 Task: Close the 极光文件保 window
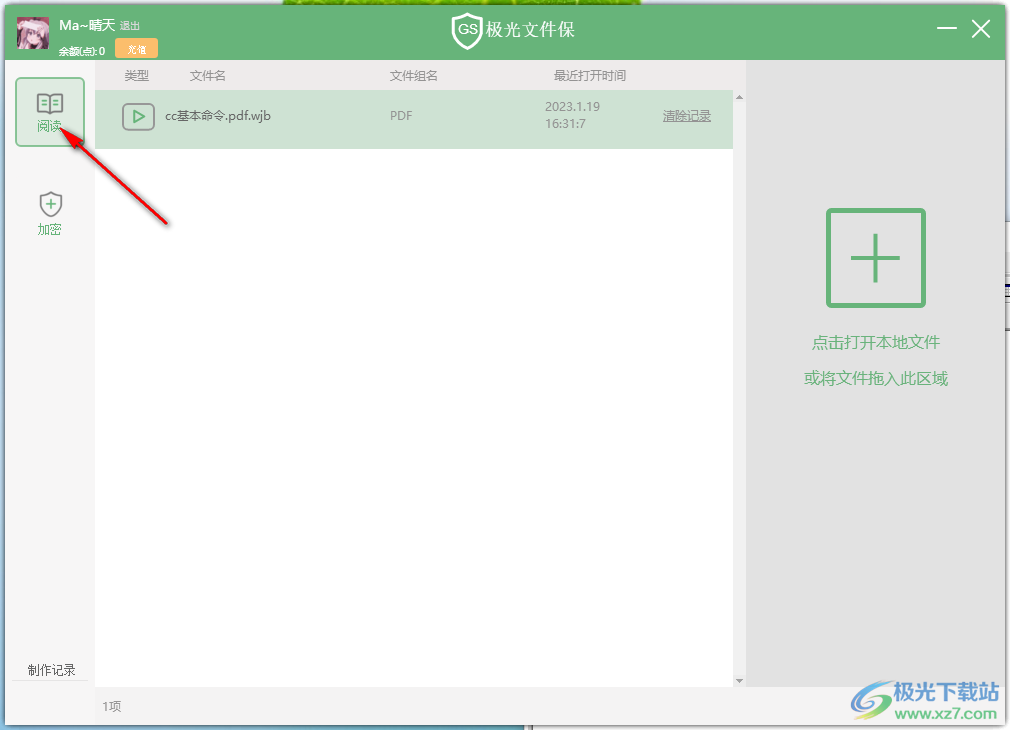981,30
